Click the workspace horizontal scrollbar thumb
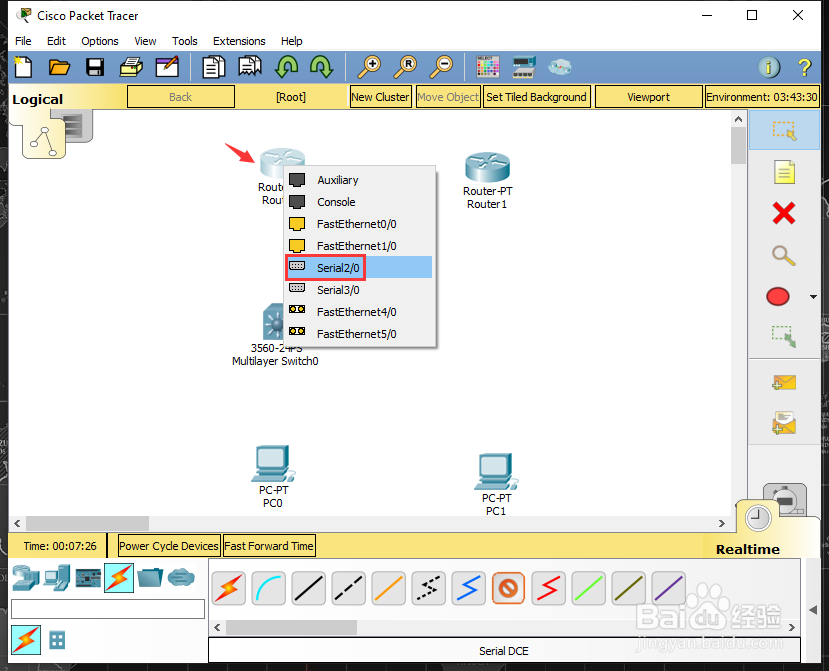The image size is (829, 671). (88, 523)
